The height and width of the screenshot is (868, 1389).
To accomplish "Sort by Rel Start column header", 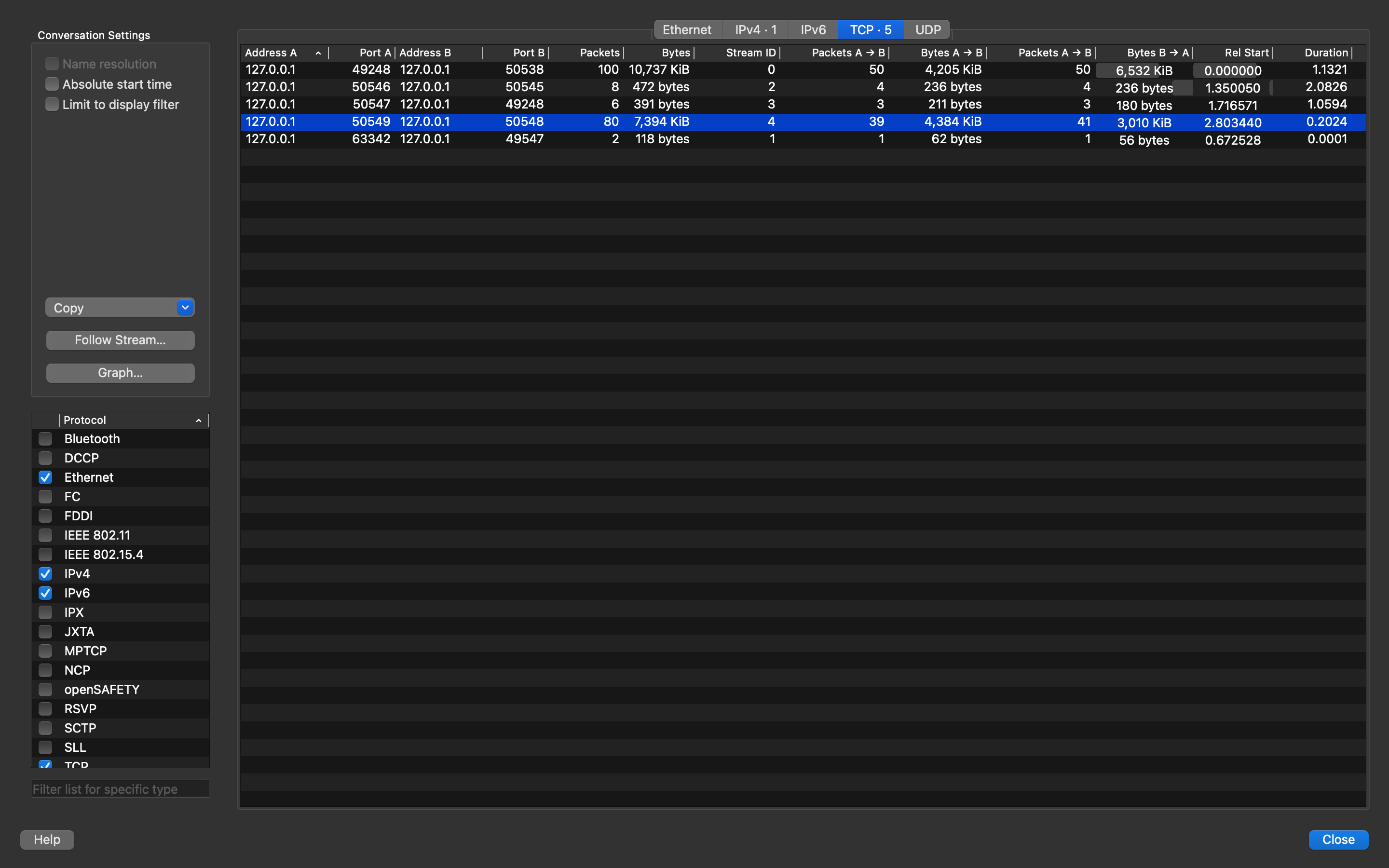I will (1233, 53).
